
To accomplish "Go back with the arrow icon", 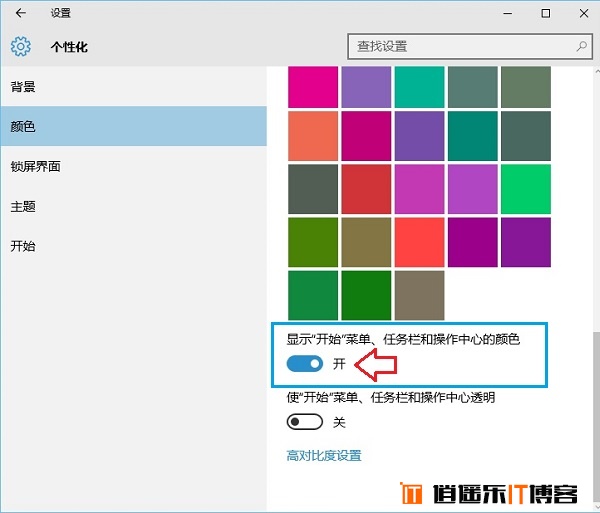I will tap(21, 13).
